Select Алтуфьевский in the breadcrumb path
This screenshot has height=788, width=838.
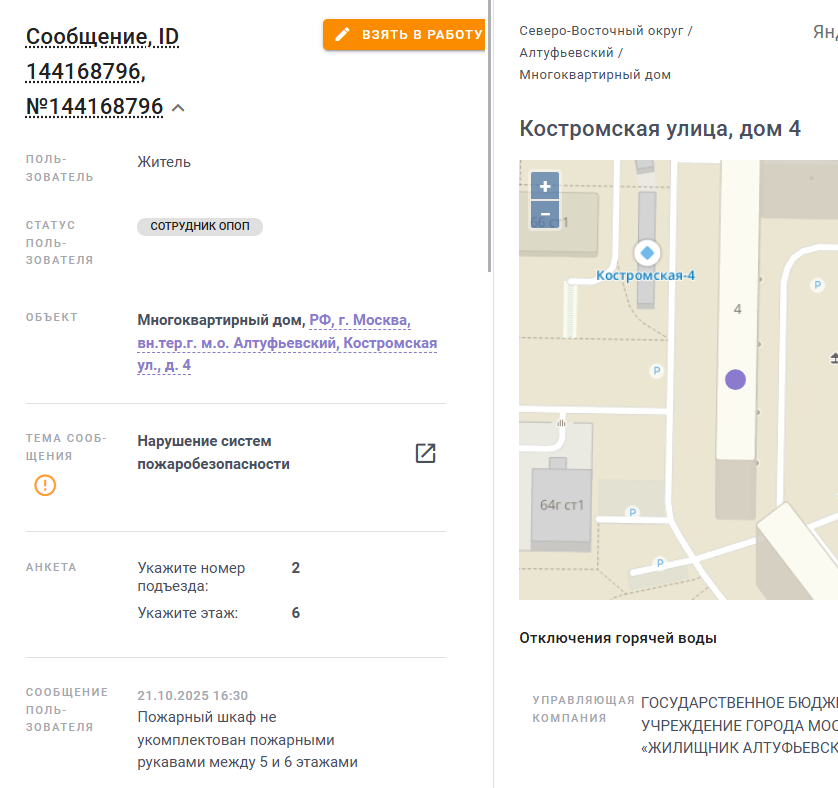coord(566,53)
